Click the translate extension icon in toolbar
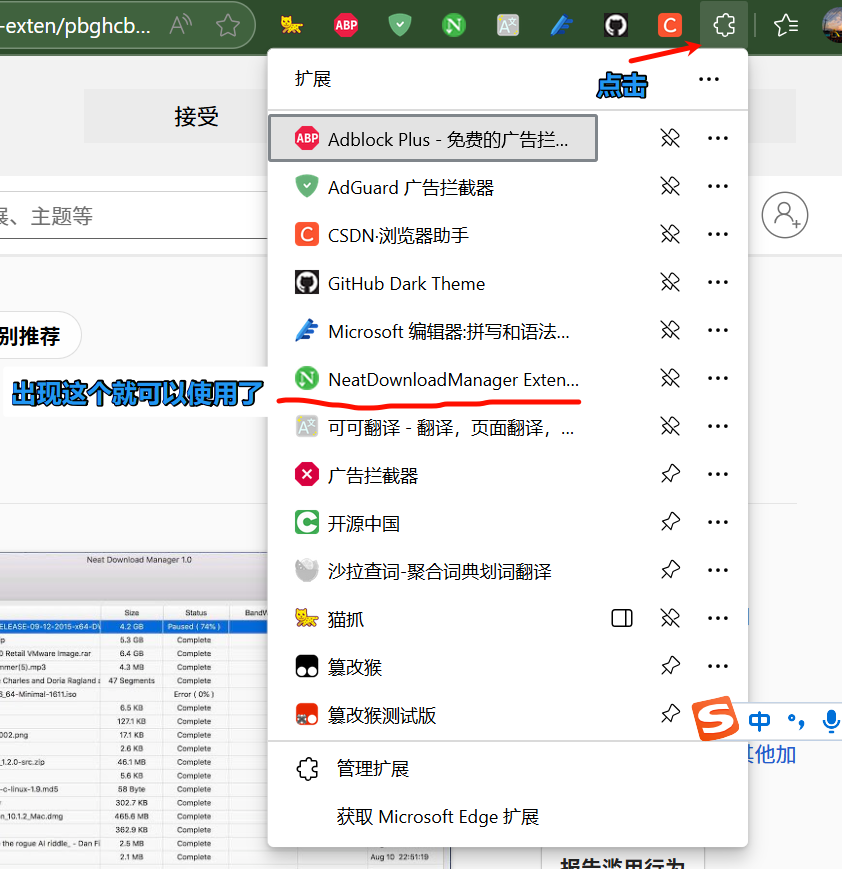Screen dimensions: 842x869 click(x=508, y=25)
